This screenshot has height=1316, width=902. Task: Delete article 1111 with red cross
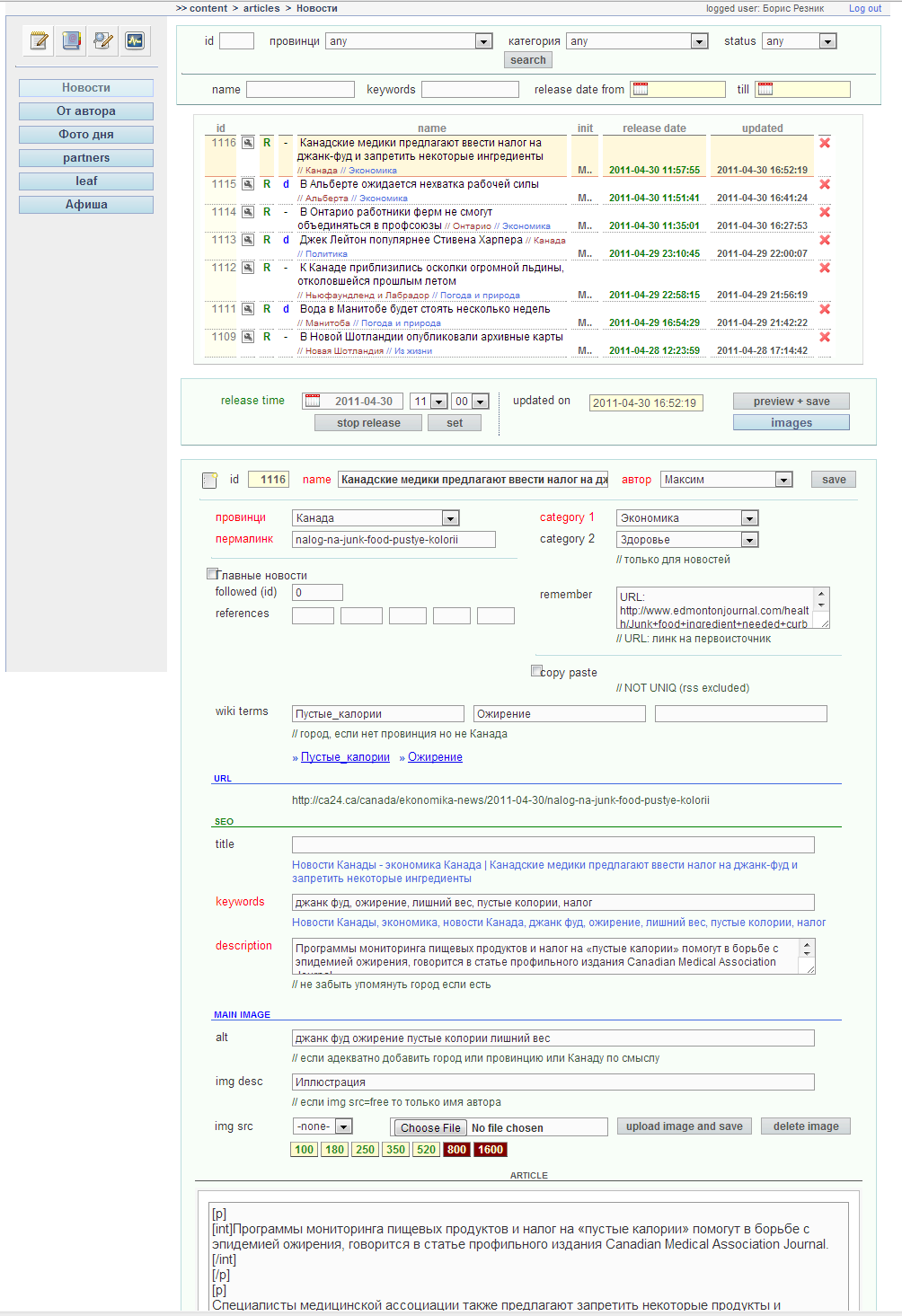[825, 309]
